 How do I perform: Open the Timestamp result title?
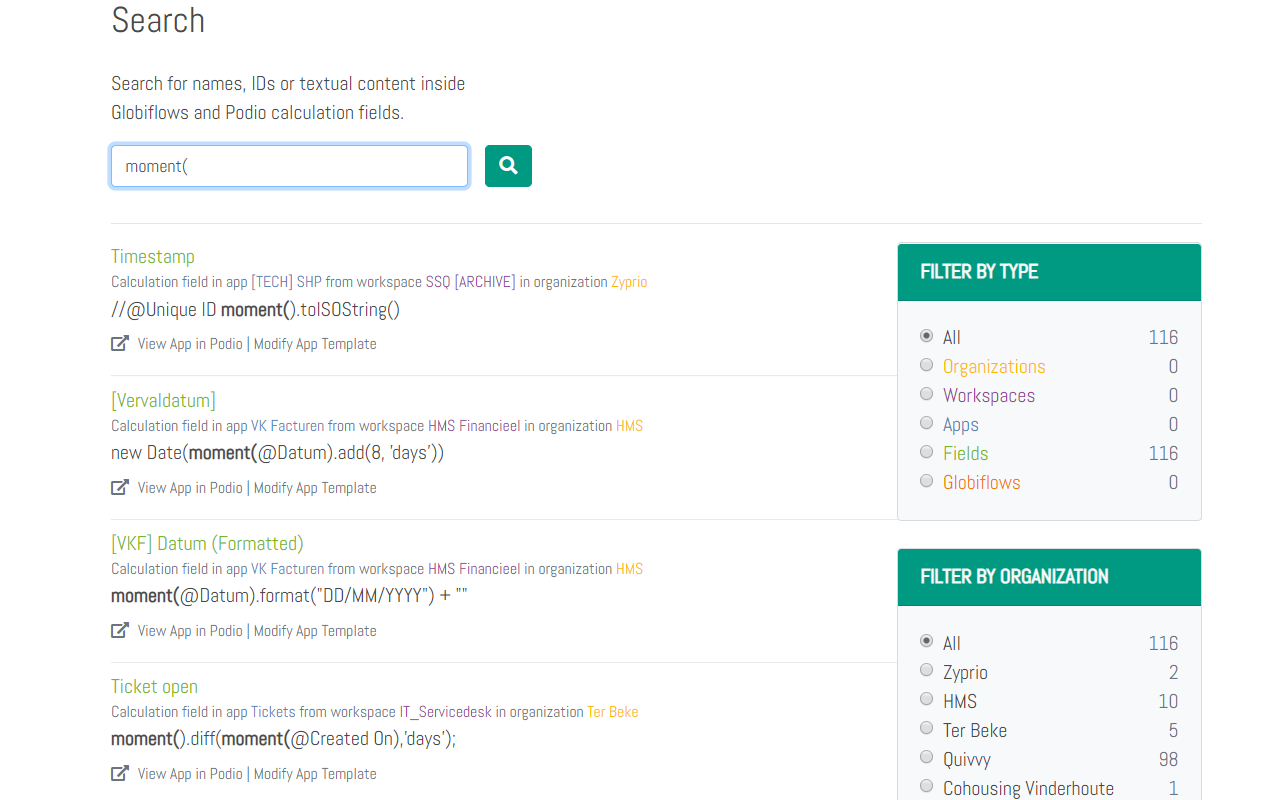153,257
